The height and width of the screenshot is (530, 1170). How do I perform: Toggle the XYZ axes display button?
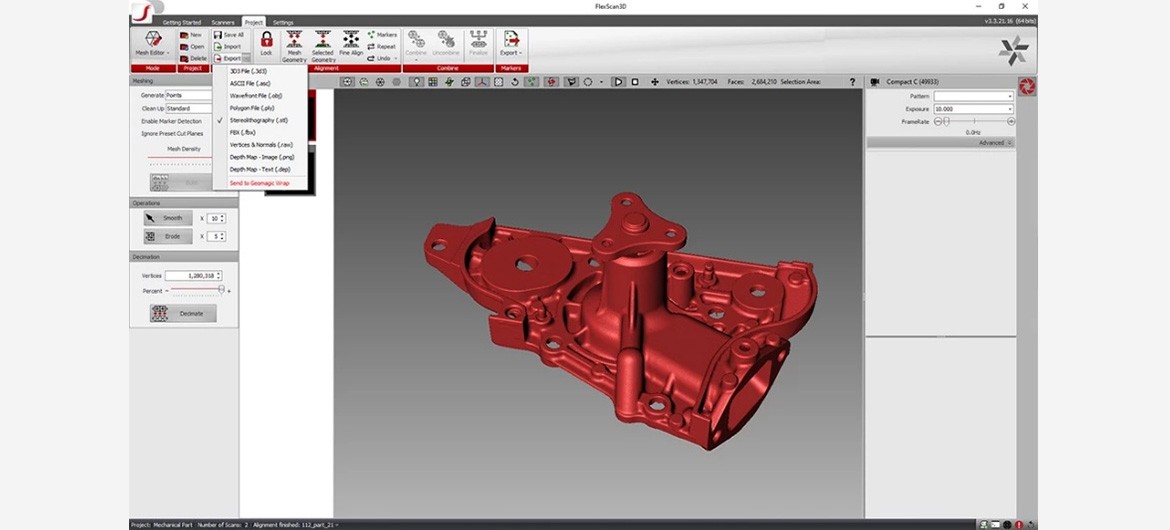click(x=483, y=82)
